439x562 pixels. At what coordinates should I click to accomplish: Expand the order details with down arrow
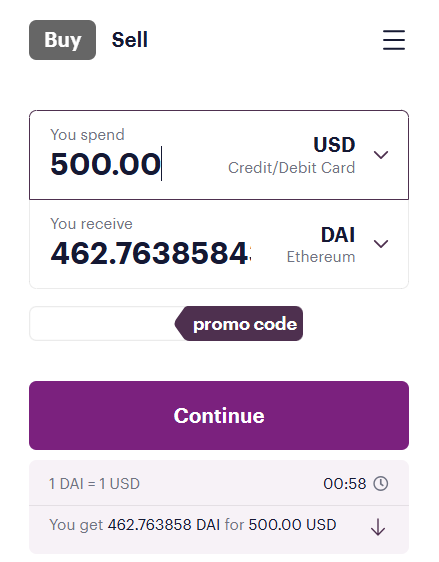point(378,527)
